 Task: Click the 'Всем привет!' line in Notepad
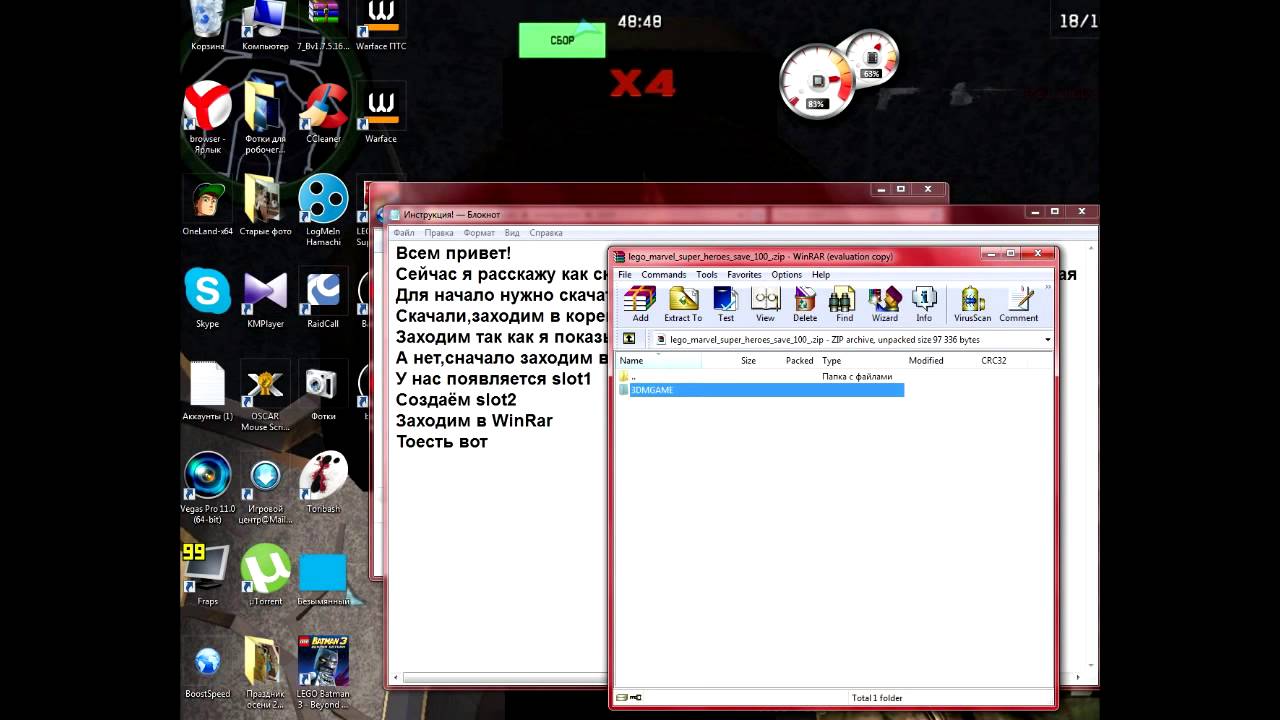click(x=453, y=253)
